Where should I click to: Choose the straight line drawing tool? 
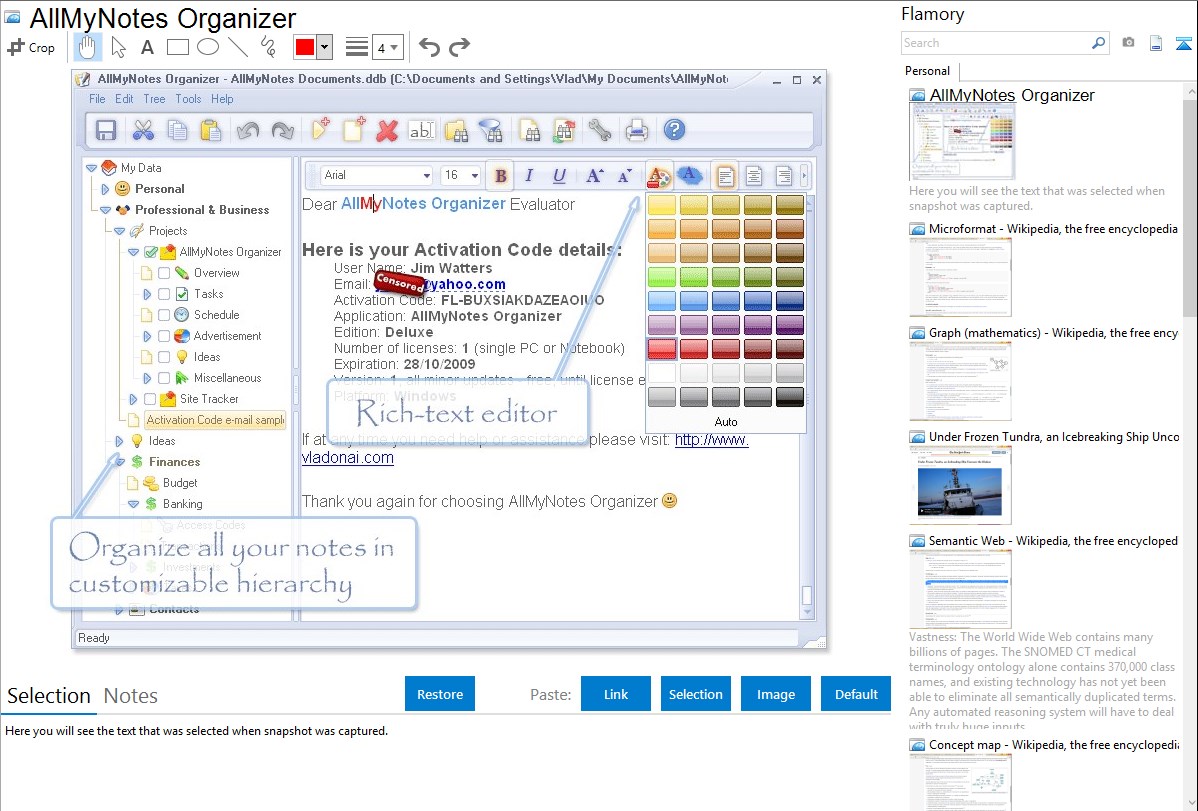coord(238,47)
